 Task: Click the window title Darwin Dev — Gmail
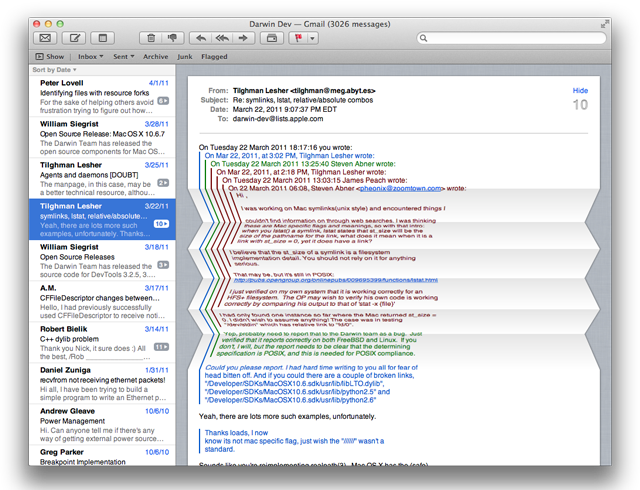click(x=320, y=24)
